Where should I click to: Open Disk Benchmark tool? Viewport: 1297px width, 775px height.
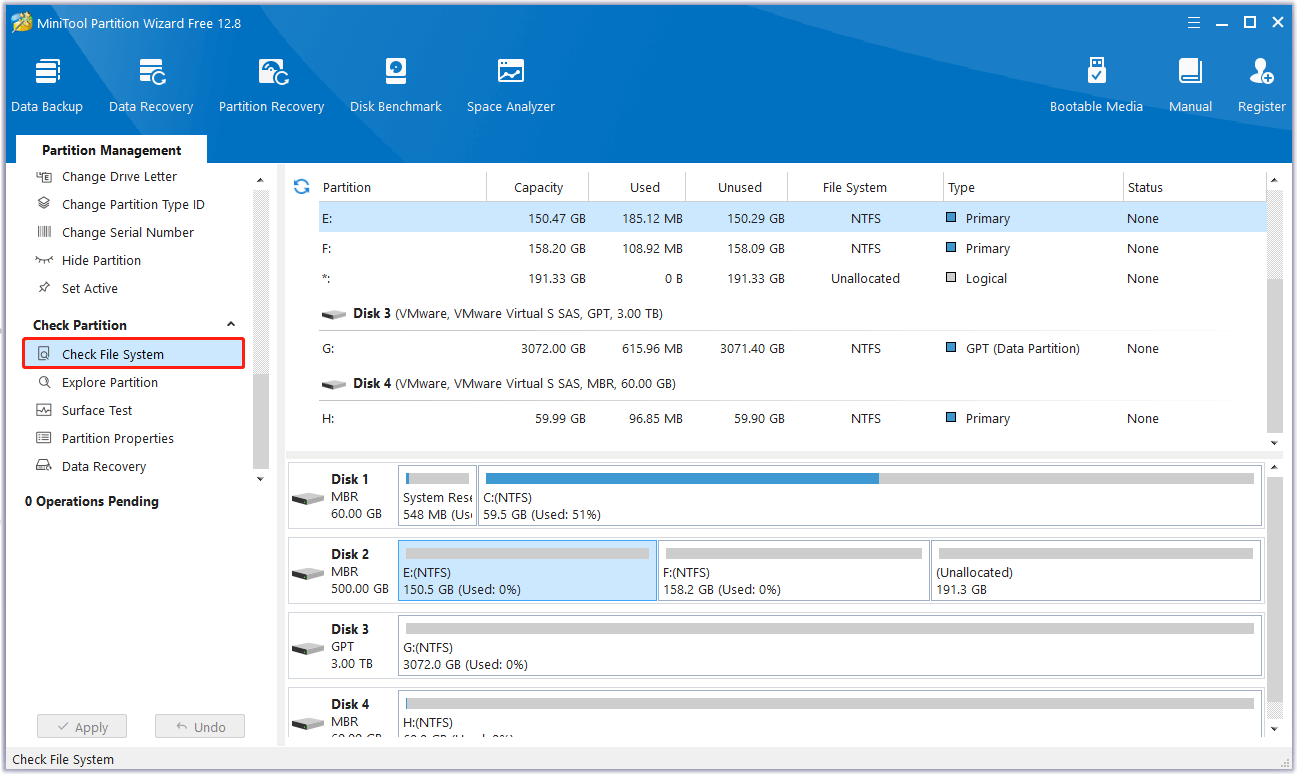pyautogui.click(x=396, y=85)
